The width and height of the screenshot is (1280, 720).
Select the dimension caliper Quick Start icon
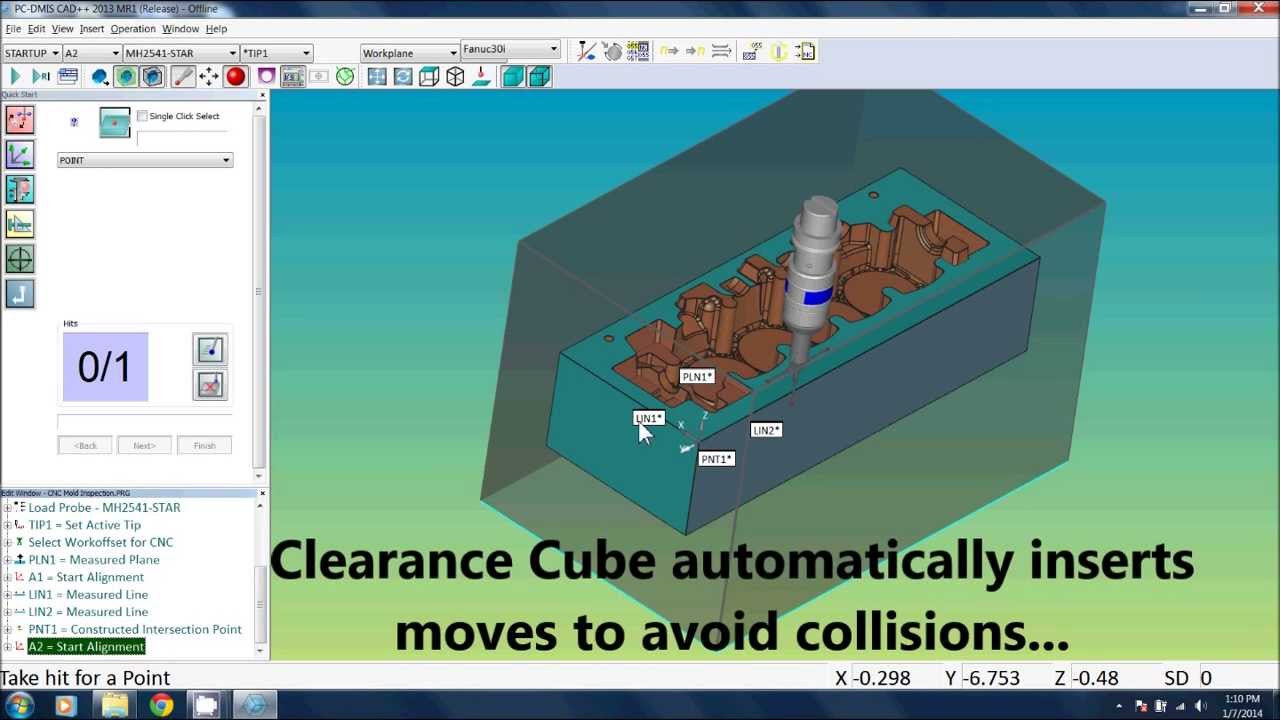tap(19, 189)
